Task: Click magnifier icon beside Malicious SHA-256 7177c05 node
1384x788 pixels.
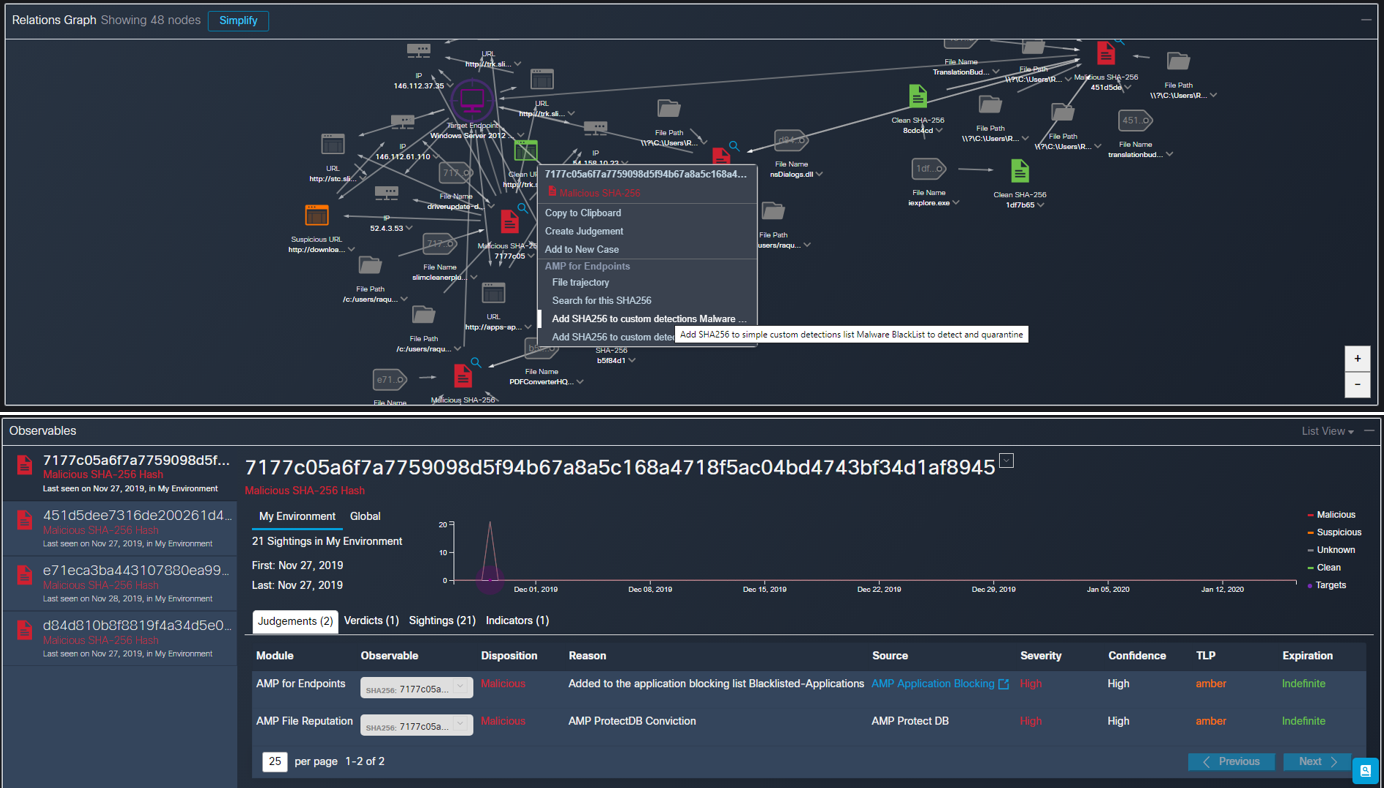Action: pos(522,209)
